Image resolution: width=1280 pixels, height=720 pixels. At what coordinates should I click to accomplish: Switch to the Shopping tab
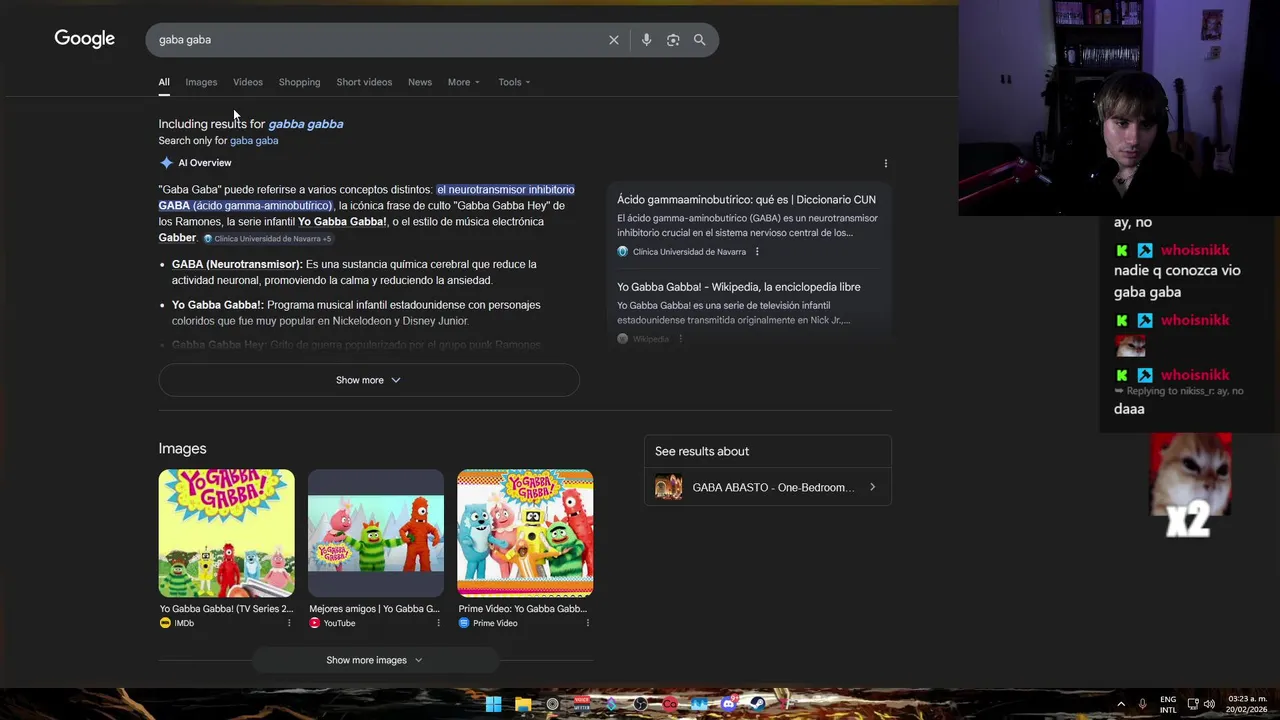[300, 82]
